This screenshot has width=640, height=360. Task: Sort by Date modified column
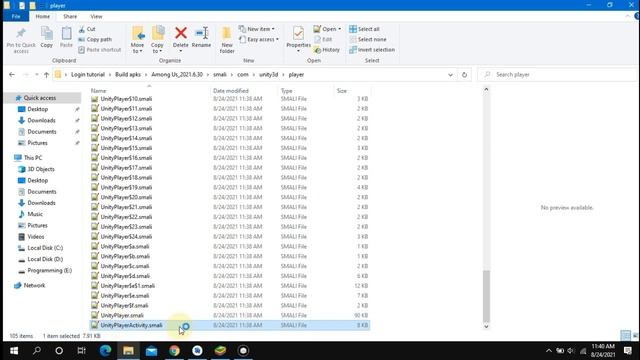(231, 91)
